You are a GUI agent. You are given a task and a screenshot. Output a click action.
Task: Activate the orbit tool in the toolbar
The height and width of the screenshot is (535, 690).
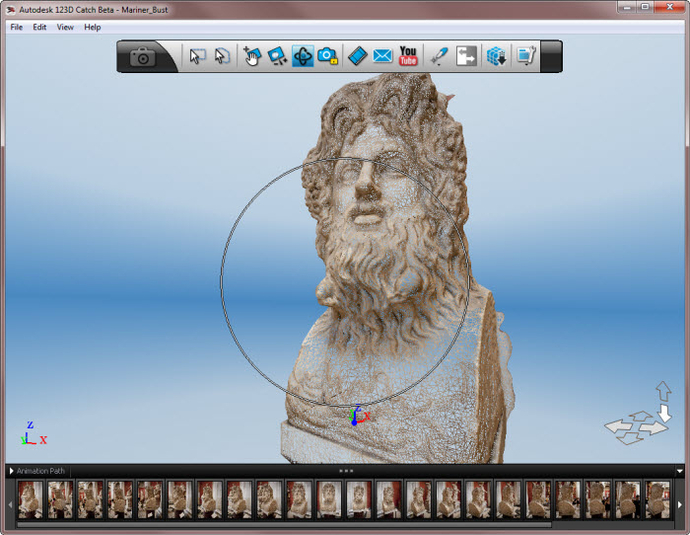pyautogui.click(x=303, y=57)
